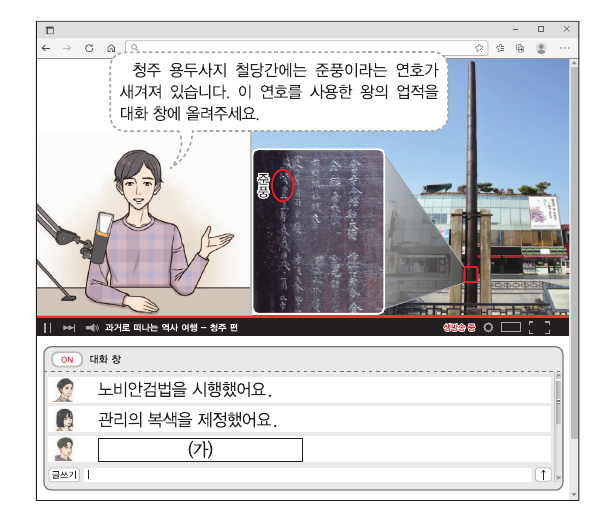Click the tab actions icon in title bar

[x=50, y=30]
